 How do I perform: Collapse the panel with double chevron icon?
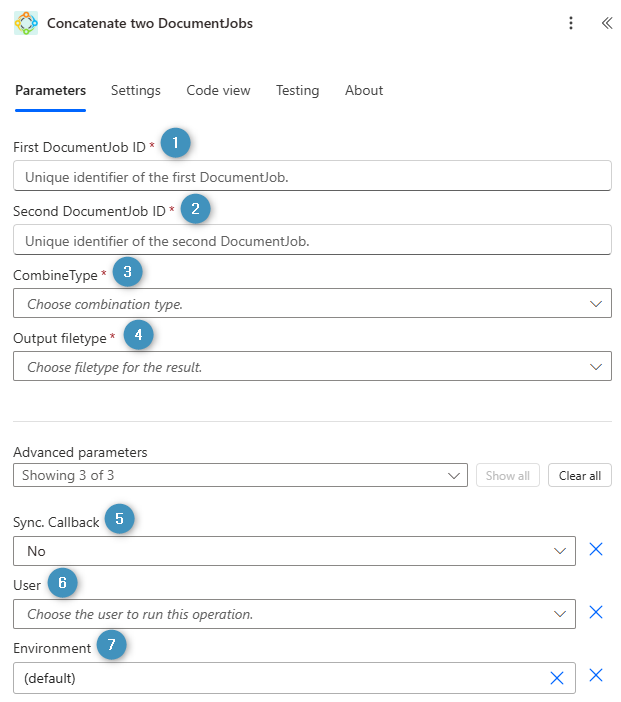(x=606, y=24)
